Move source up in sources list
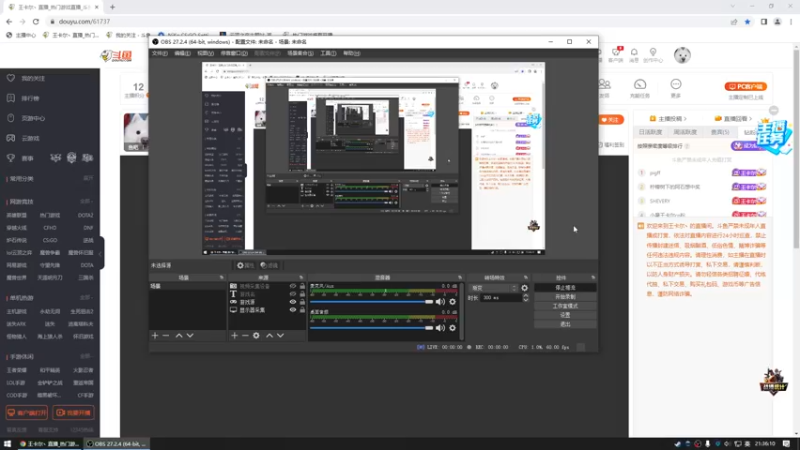800x450 pixels. click(269, 336)
